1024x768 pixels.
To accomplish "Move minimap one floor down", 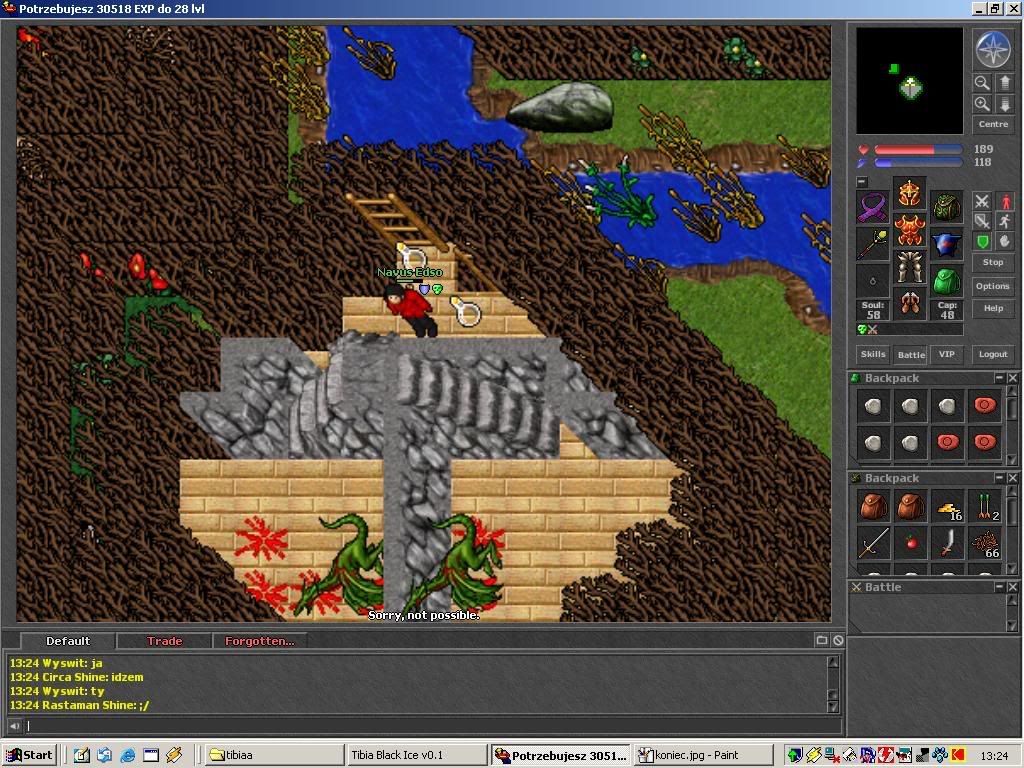I will (1004, 104).
